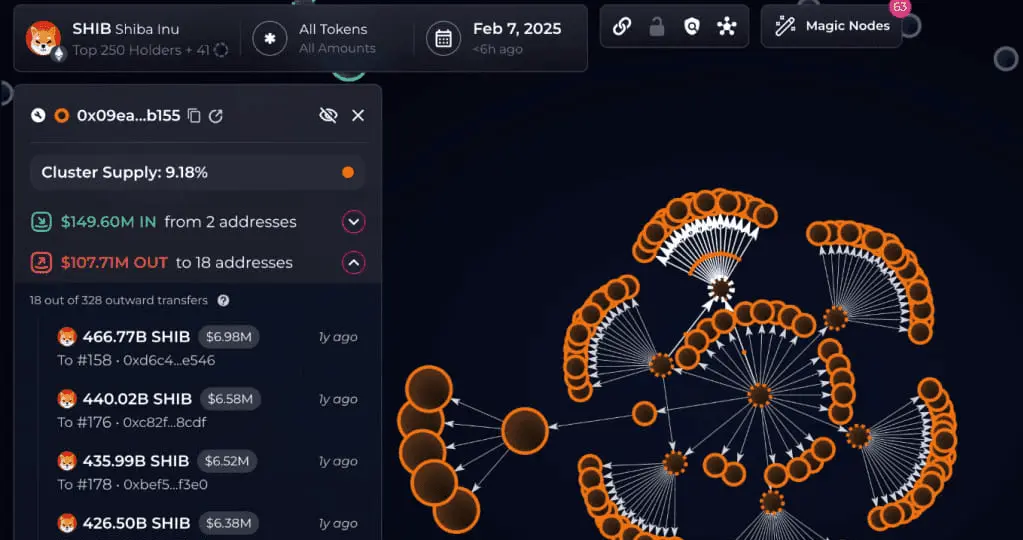
Task: Click the cluster nodes icon in toolbar
Action: coord(726,27)
